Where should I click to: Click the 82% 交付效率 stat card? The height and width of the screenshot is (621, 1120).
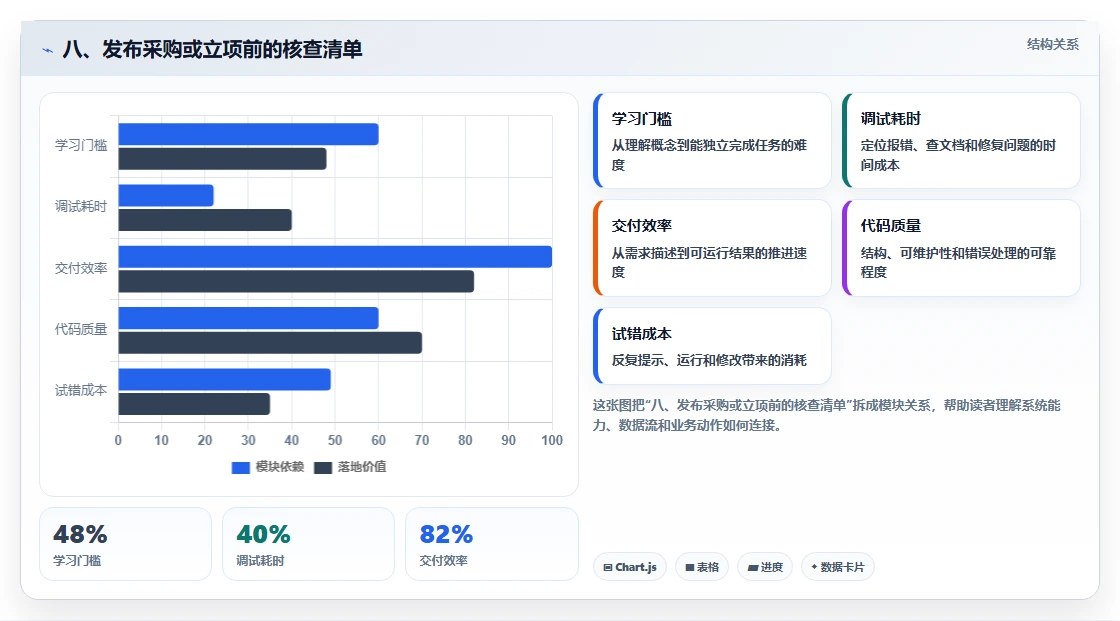[491, 544]
